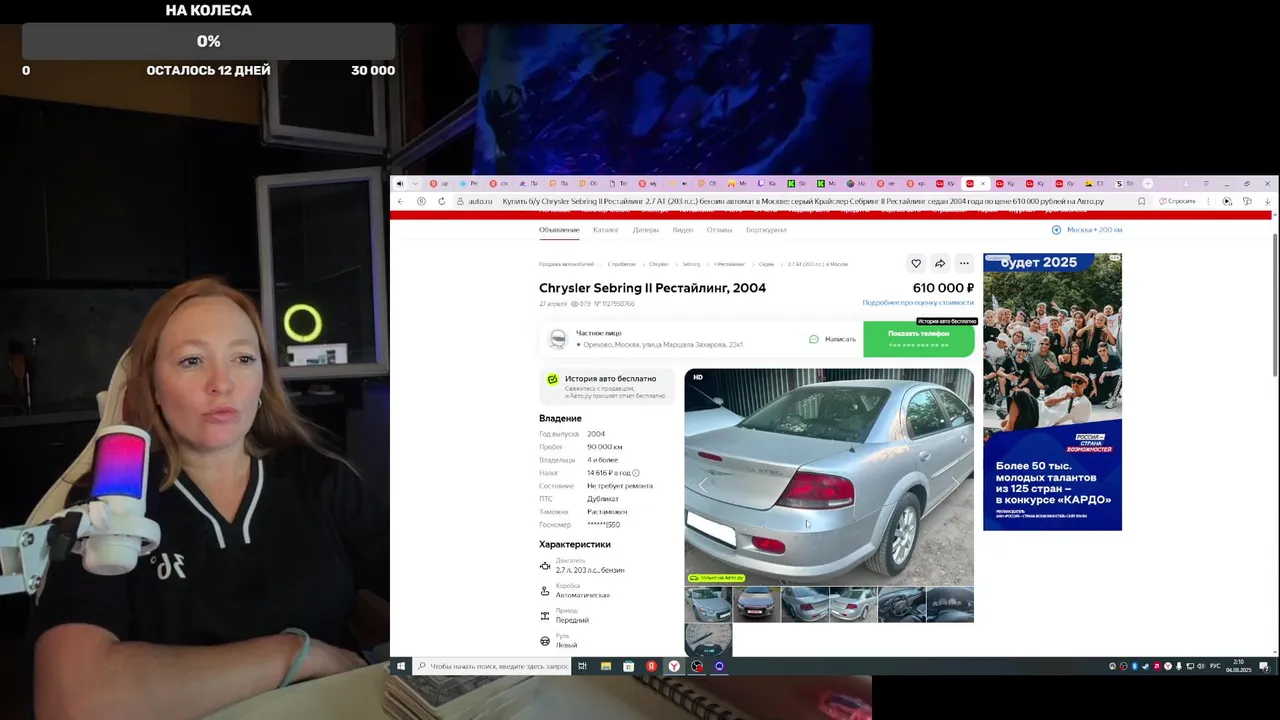This screenshot has width=1280, height=720.
Task: Click the tax info icon beside 14 616 ₽
Action: [x=636, y=473]
